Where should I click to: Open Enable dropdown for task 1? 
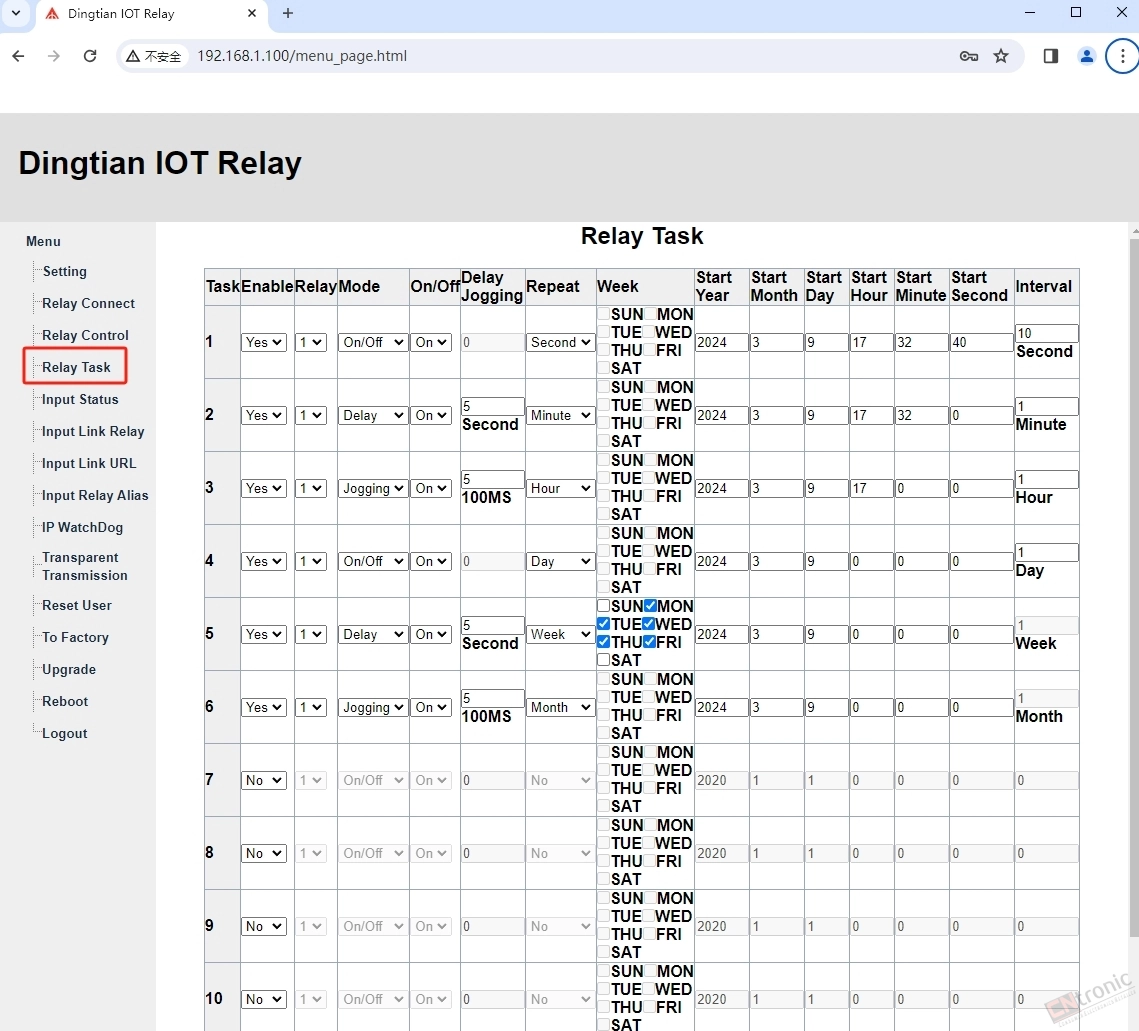click(264, 342)
